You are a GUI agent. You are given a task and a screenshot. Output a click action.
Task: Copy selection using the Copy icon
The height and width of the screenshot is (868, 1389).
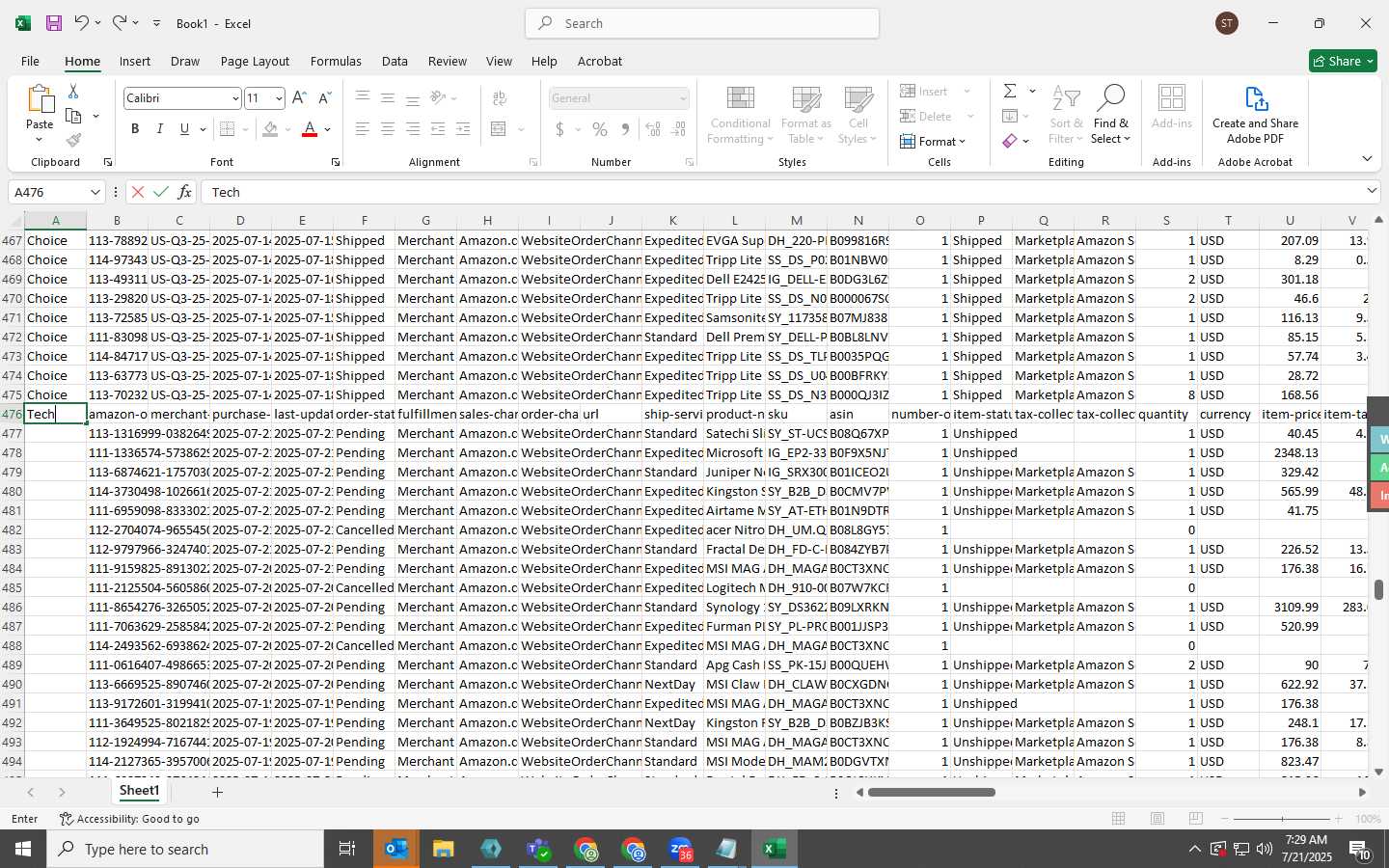tap(73, 116)
